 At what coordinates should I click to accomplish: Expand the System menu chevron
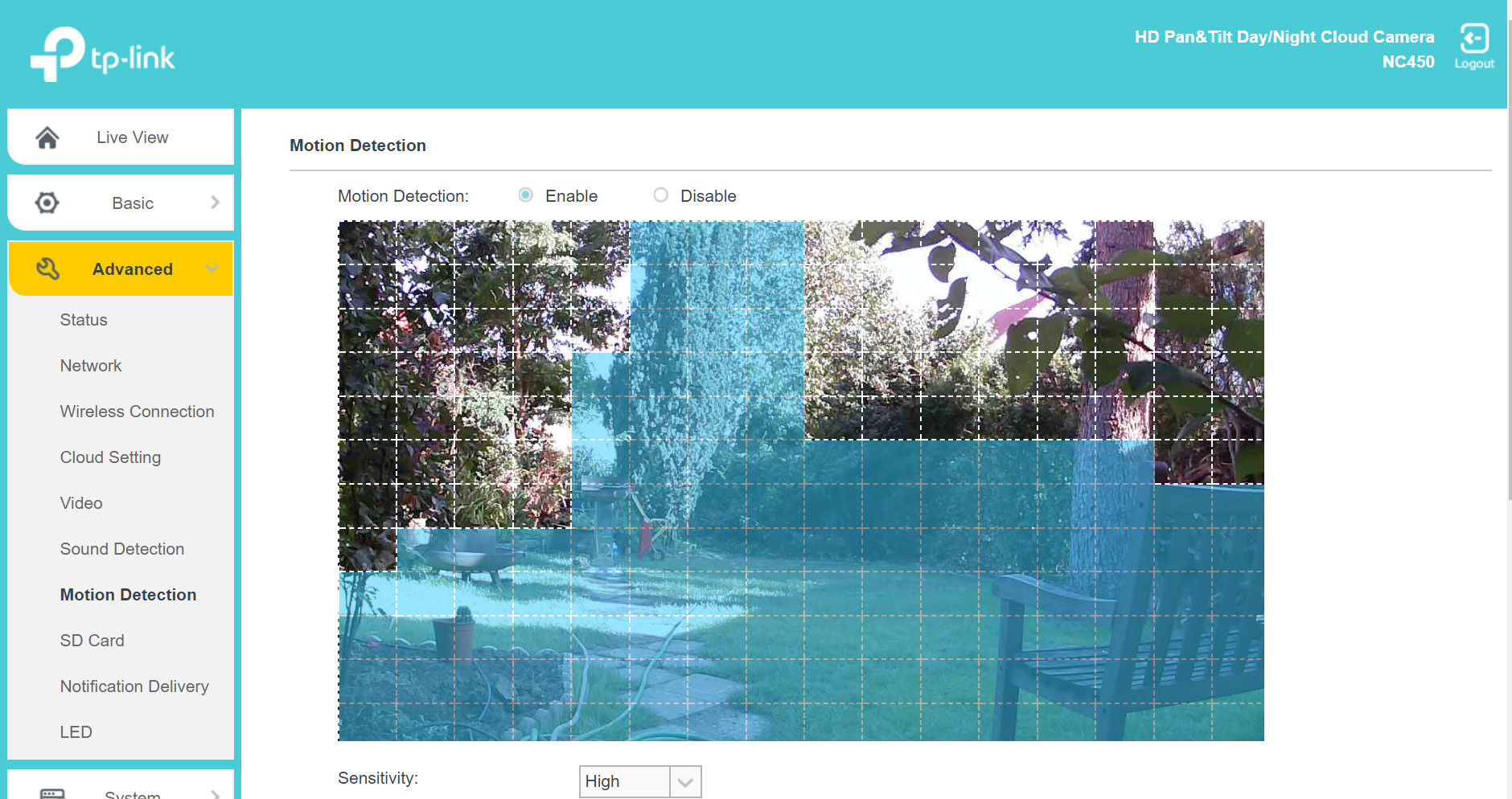pyautogui.click(x=215, y=794)
